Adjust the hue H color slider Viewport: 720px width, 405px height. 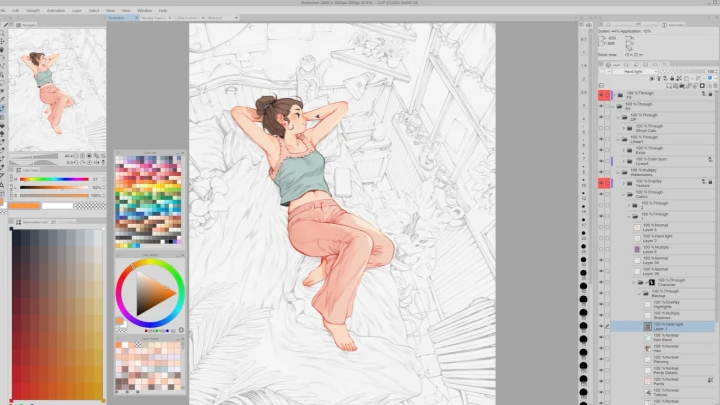[54, 179]
